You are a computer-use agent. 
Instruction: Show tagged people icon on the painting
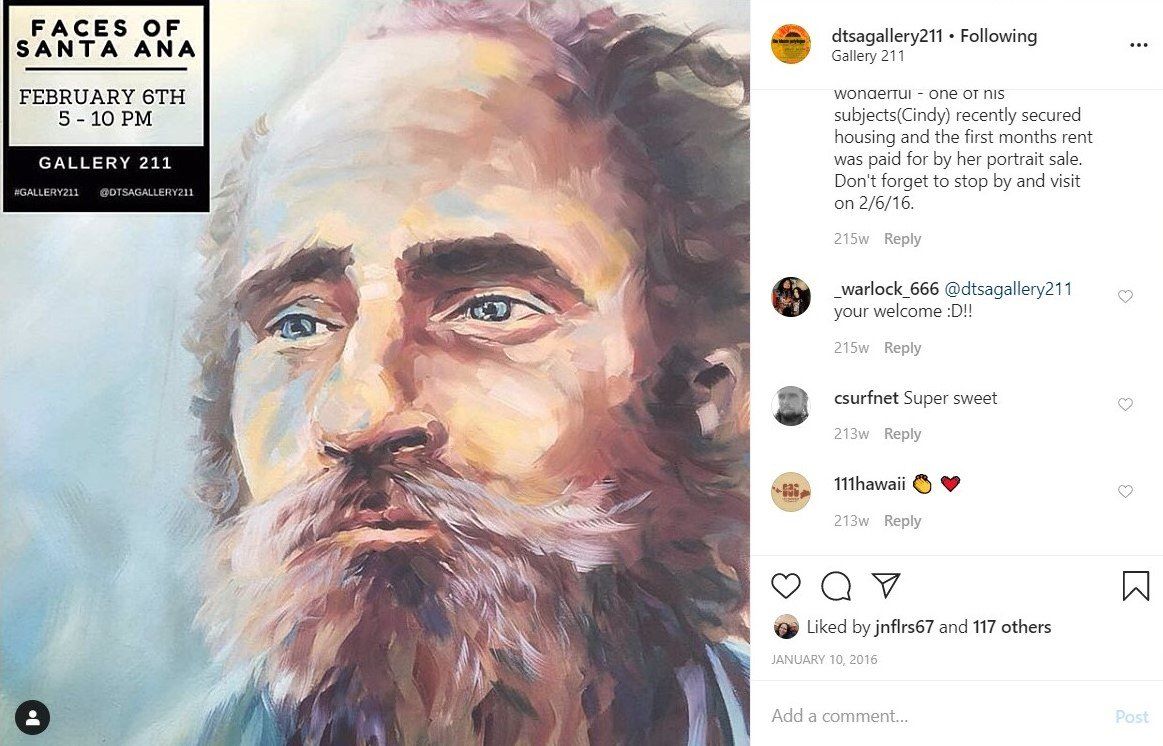33,718
